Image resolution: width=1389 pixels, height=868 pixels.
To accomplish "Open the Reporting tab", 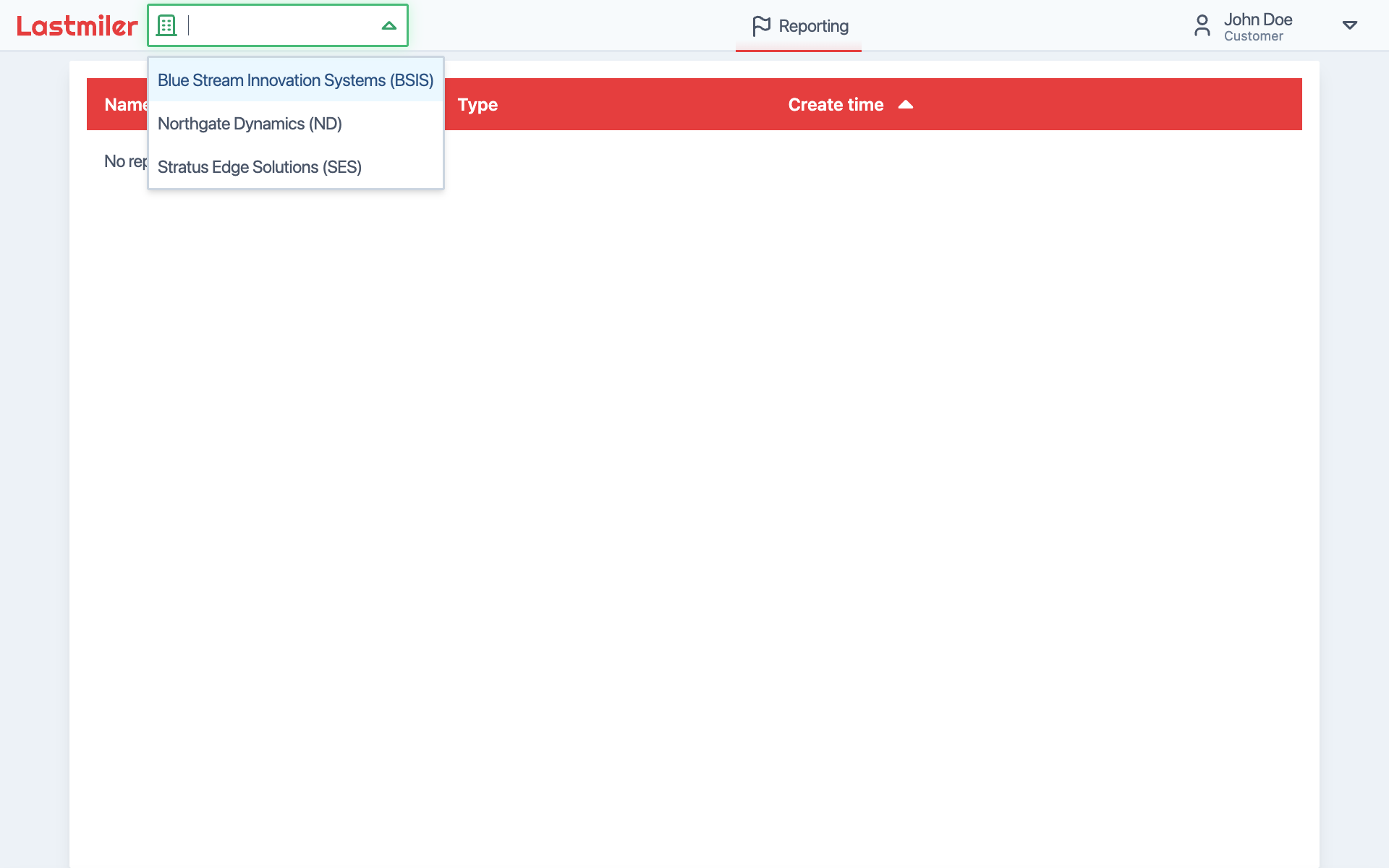I will (799, 26).
